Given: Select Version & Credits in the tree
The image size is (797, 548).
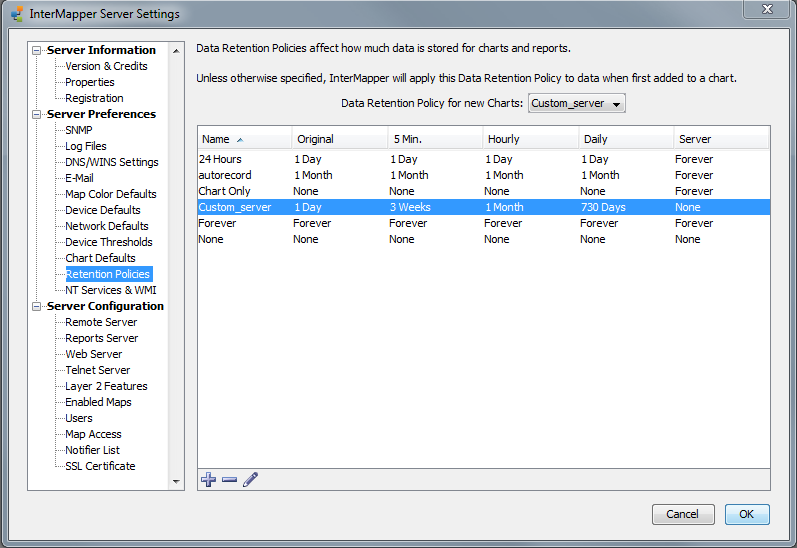Looking at the screenshot, I should [106, 66].
